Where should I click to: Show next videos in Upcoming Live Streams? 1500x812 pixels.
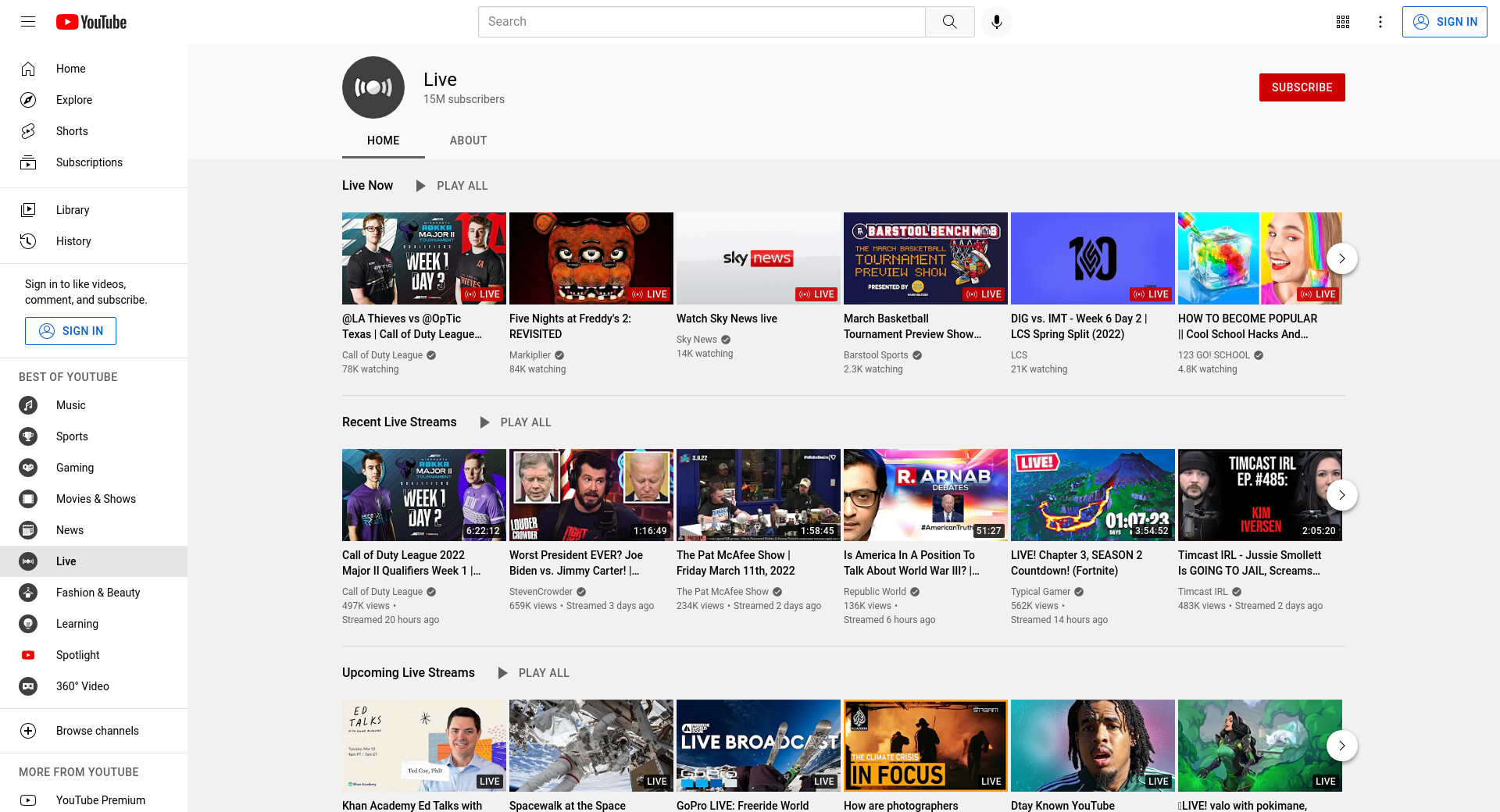[x=1342, y=746]
